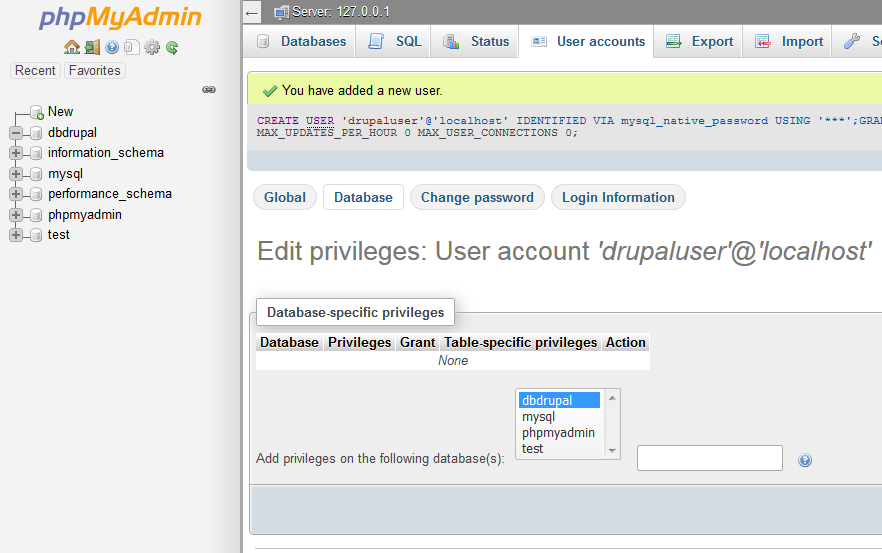This screenshot has width=882, height=553.
Task: Show the Favorites tables list
Action: 94,70
